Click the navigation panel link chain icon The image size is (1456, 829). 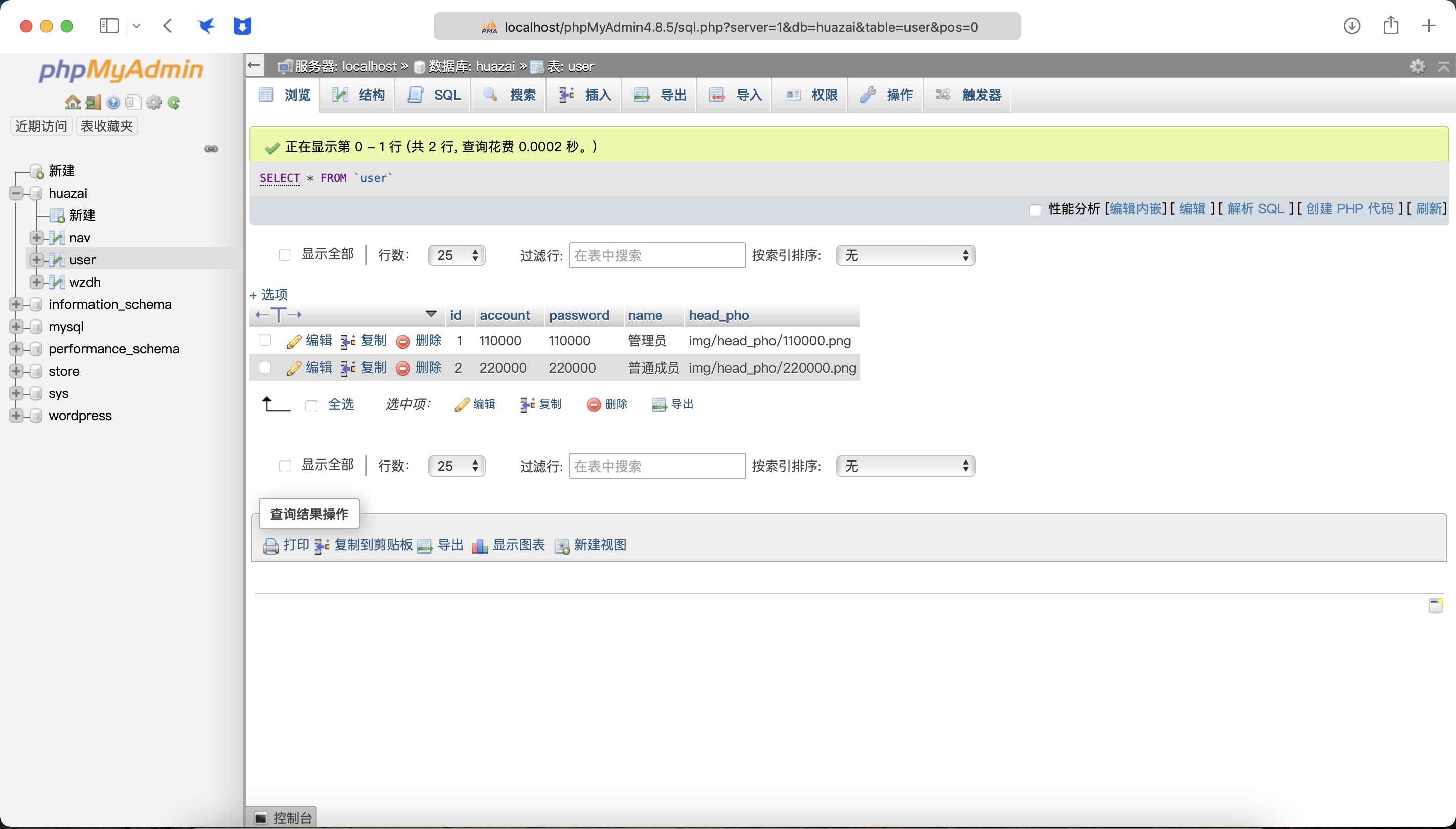coord(211,149)
